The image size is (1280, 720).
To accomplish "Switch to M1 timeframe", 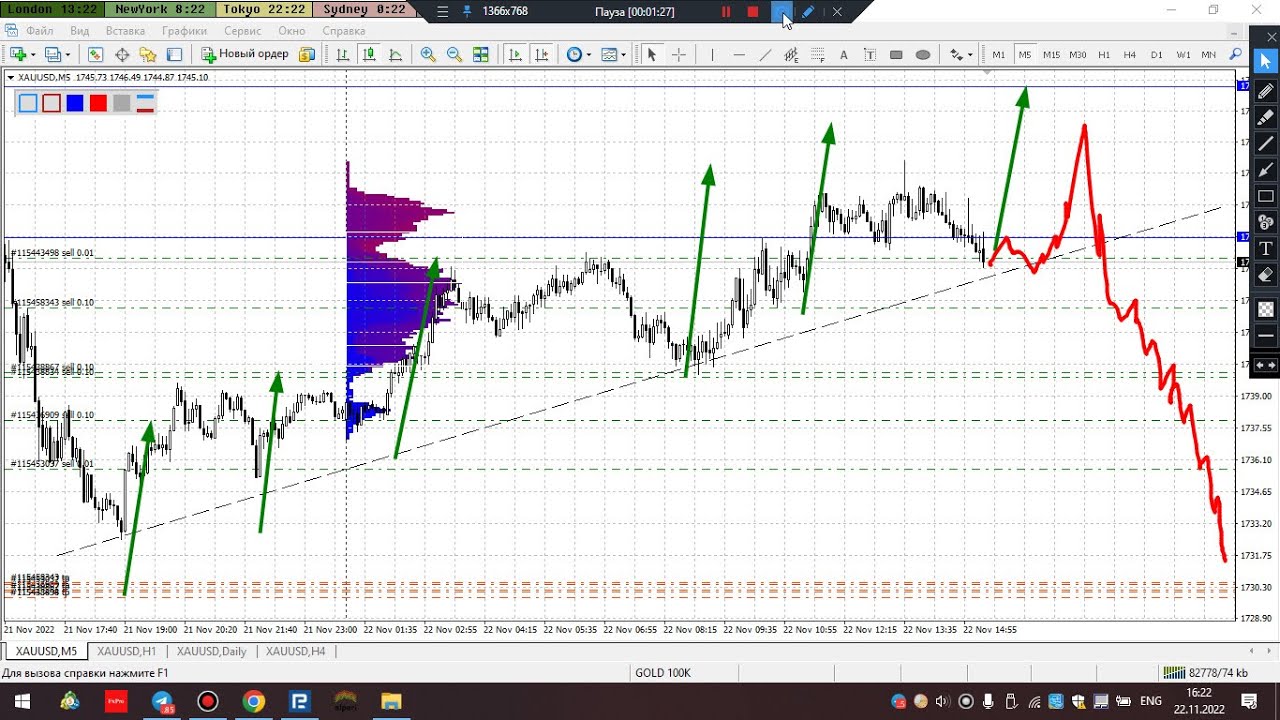I will [x=999, y=54].
